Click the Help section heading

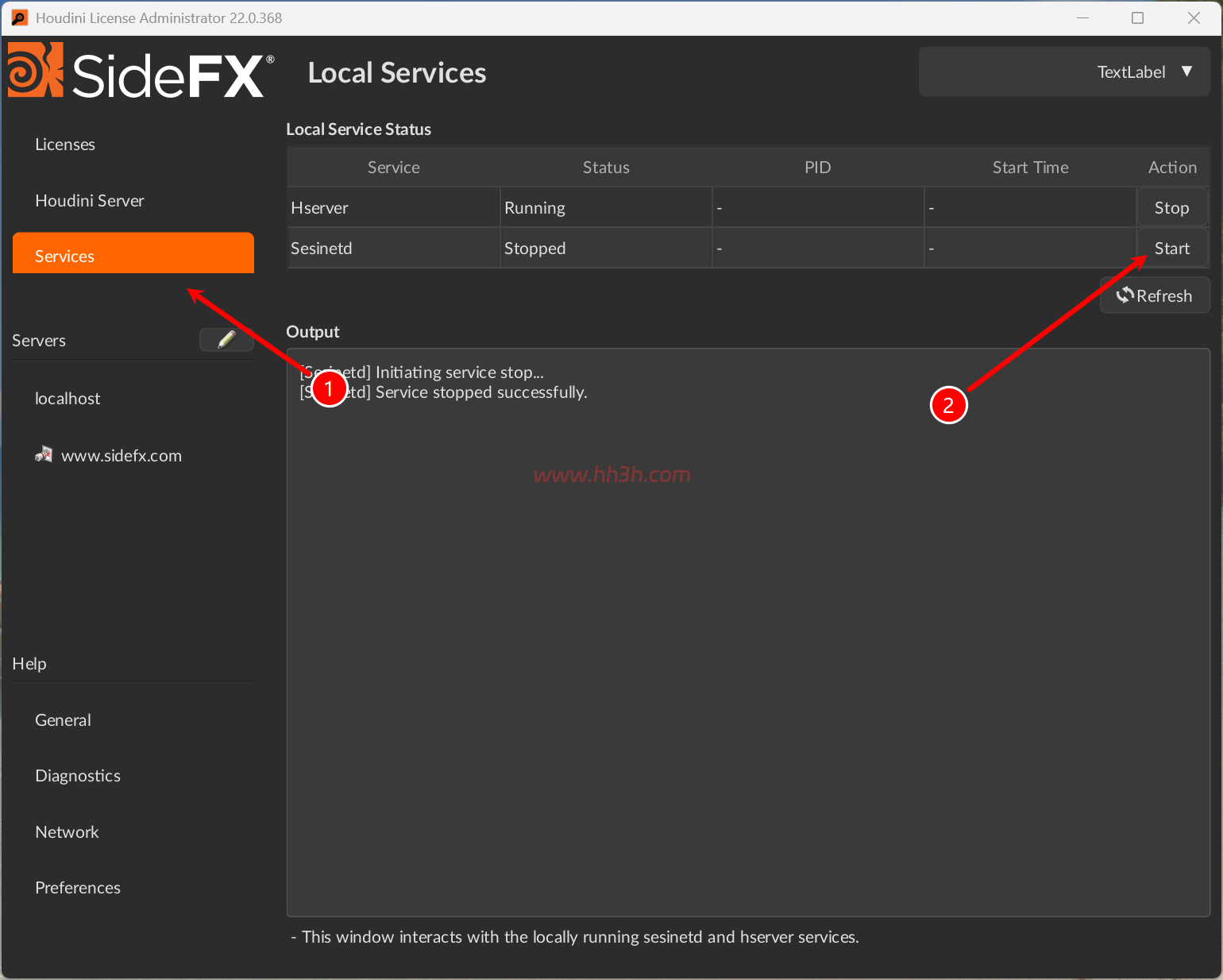(29, 664)
